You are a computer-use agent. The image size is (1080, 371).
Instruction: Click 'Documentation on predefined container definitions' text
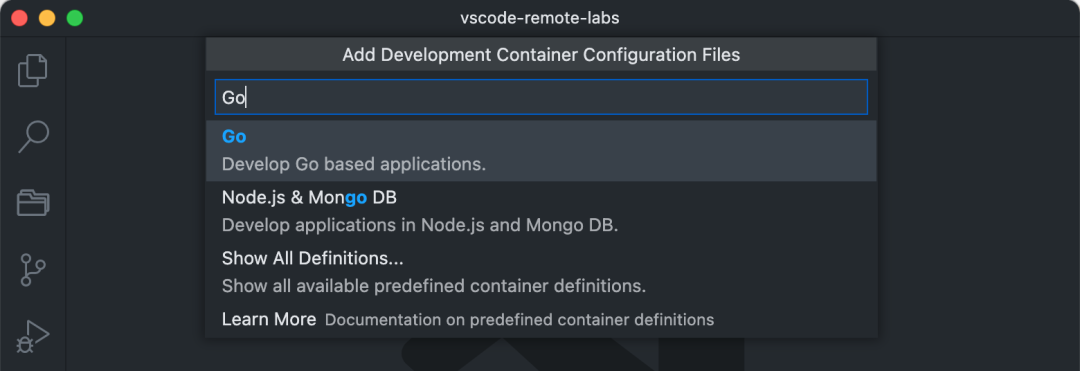(x=519, y=320)
